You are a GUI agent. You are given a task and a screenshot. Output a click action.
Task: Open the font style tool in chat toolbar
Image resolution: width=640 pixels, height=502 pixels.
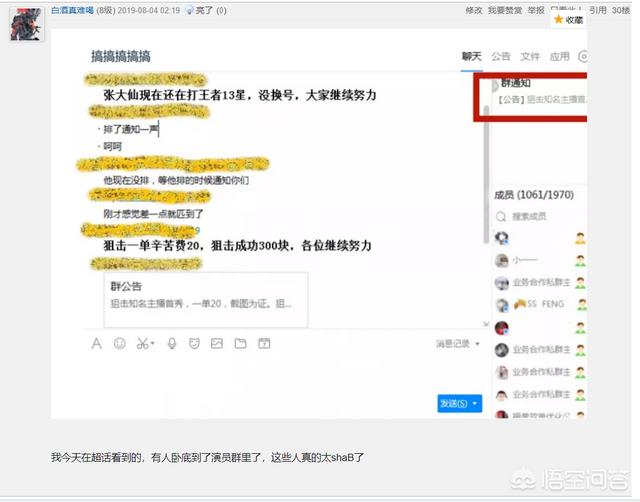click(96, 344)
